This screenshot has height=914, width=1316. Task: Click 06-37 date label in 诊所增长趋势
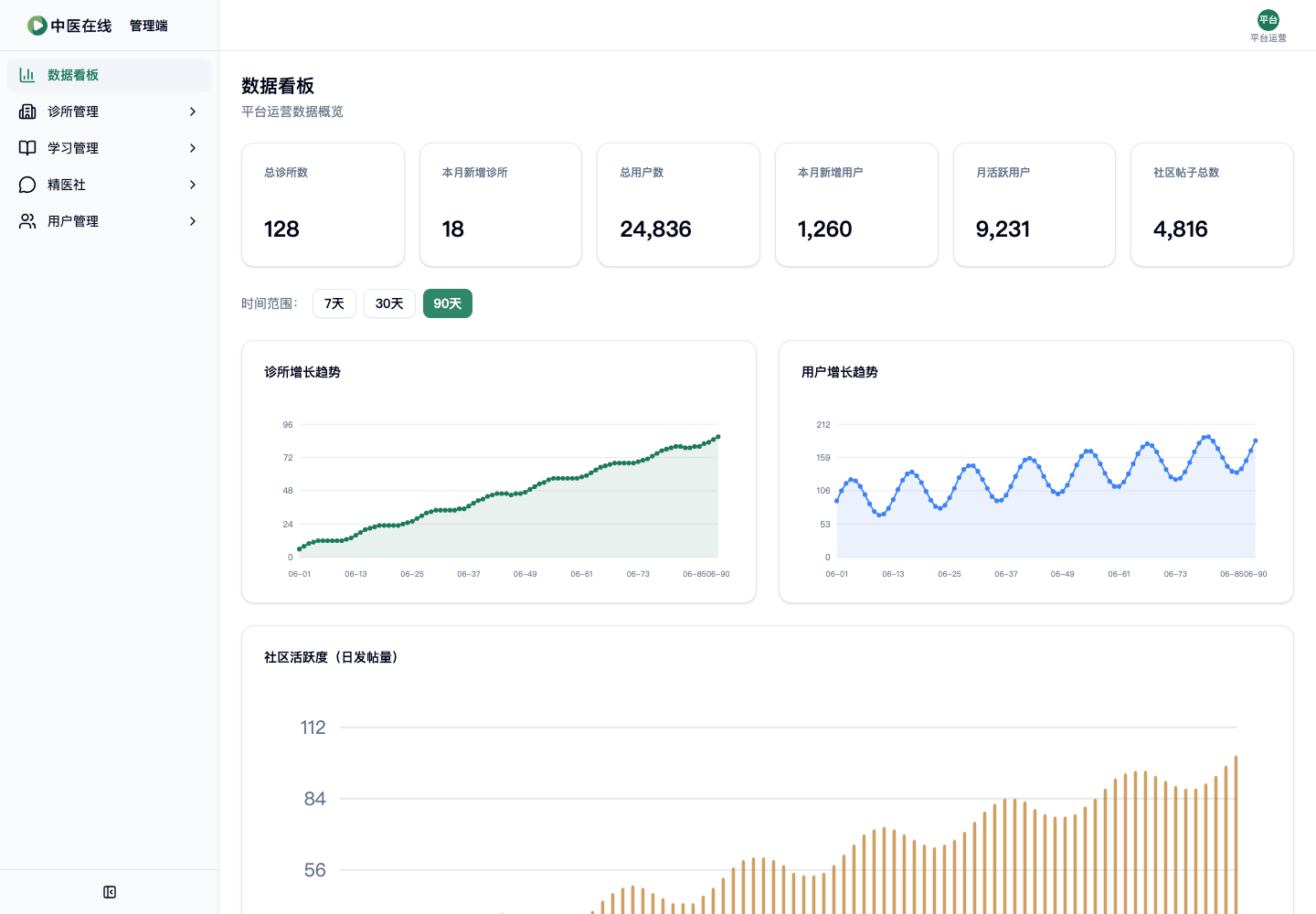pyautogui.click(x=469, y=574)
